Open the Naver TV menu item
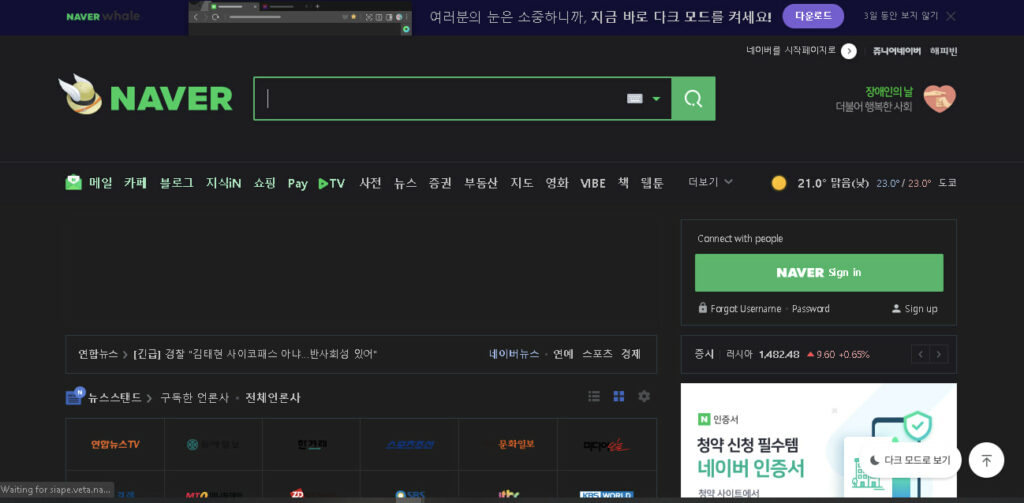Image resolution: width=1024 pixels, height=503 pixels. coord(332,184)
